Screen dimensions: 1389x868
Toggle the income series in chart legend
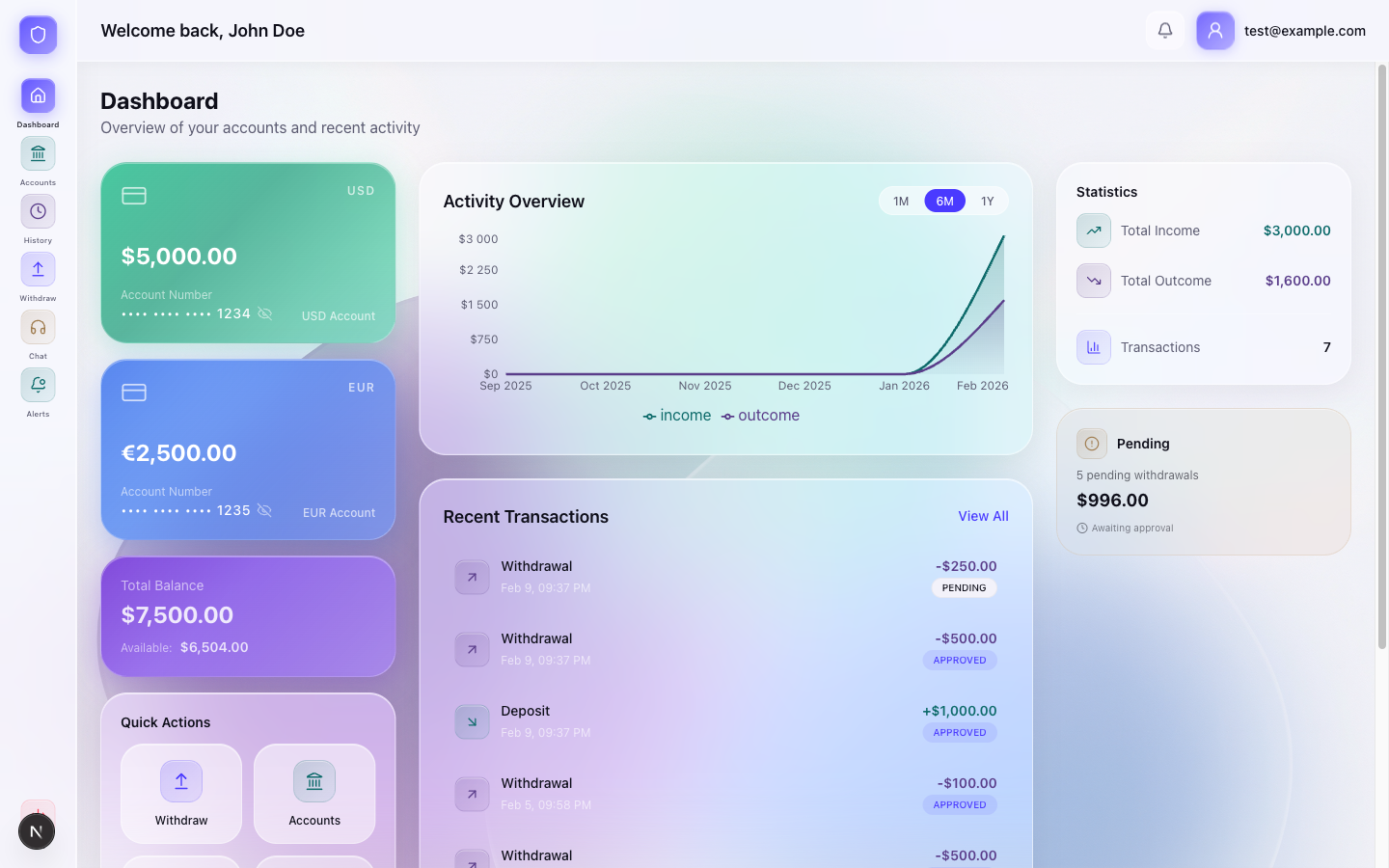pyautogui.click(x=677, y=416)
